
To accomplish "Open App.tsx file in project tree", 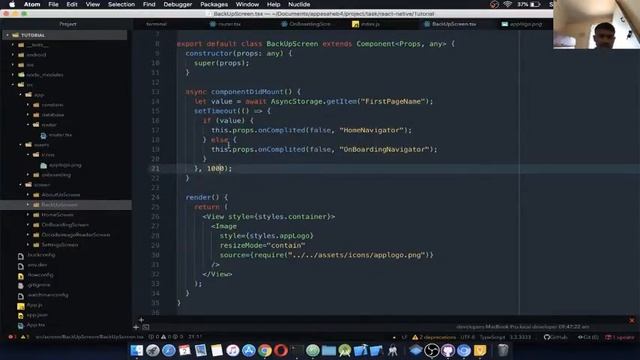I will [x=36, y=325].
